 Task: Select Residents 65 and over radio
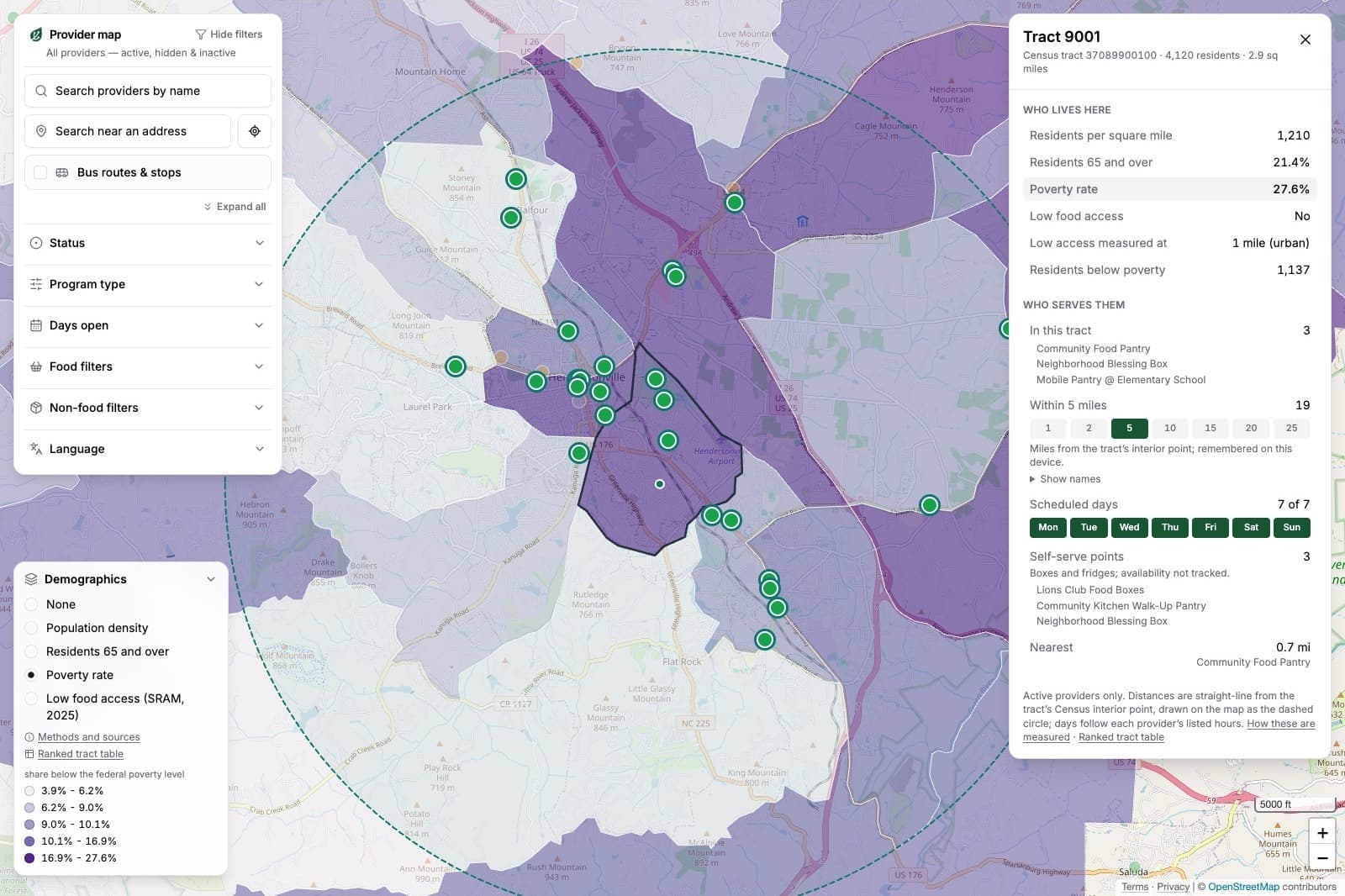tap(31, 651)
